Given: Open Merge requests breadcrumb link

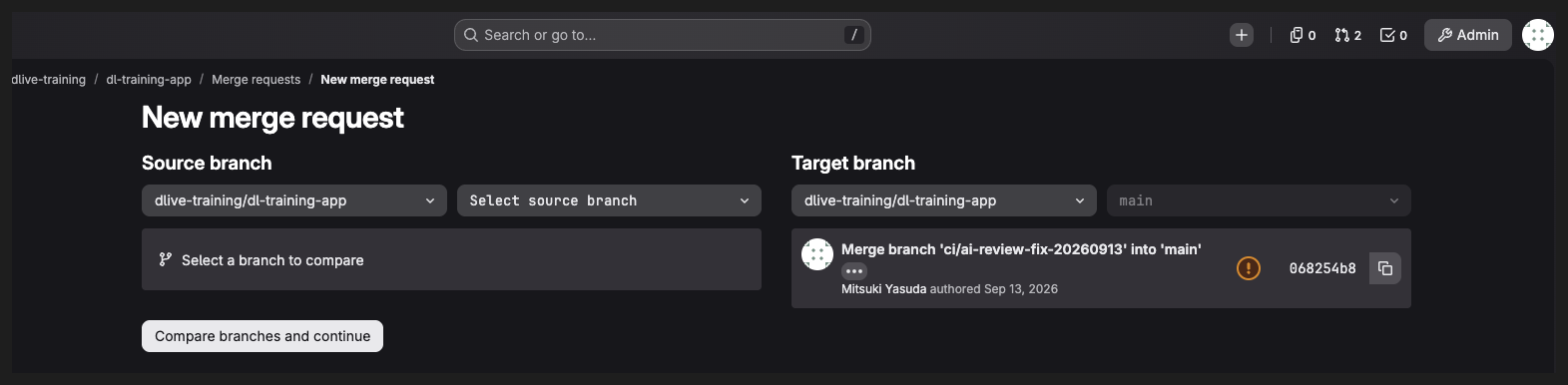Looking at the screenshot, I should pos(256,80).
